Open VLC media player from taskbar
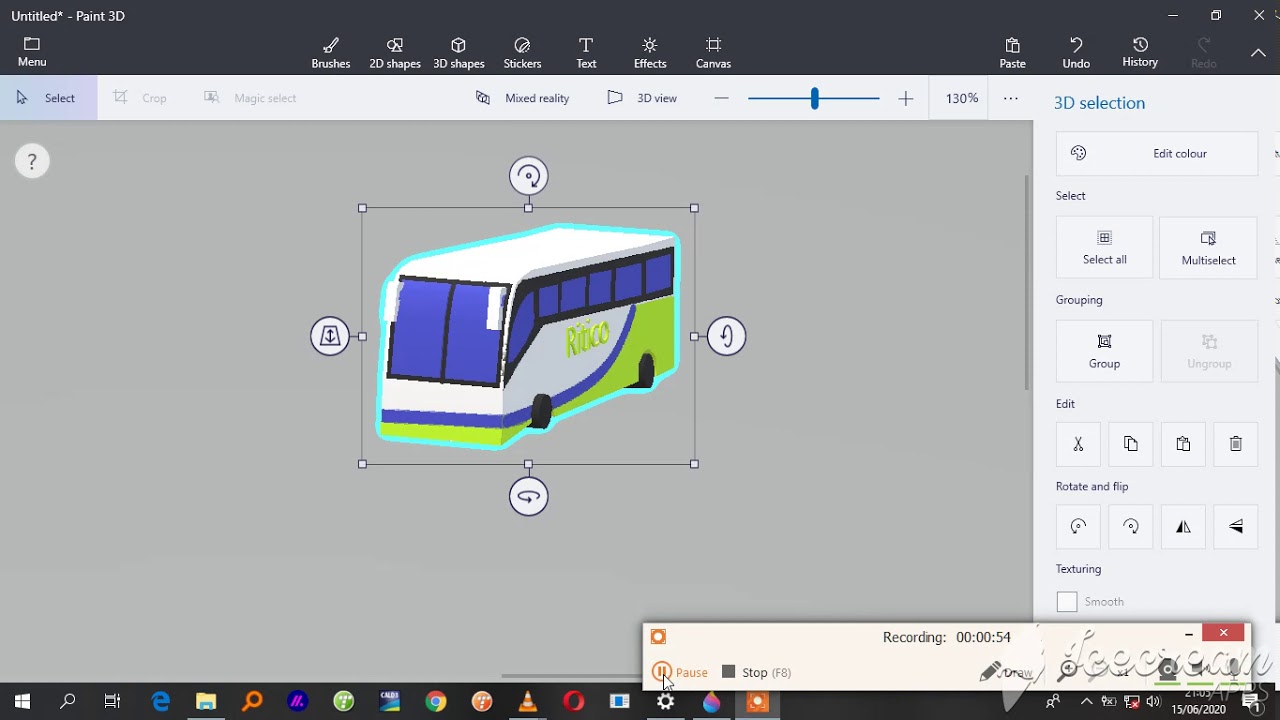The height and width of the screenshot is (720, 1280). [x=527, y=702]
